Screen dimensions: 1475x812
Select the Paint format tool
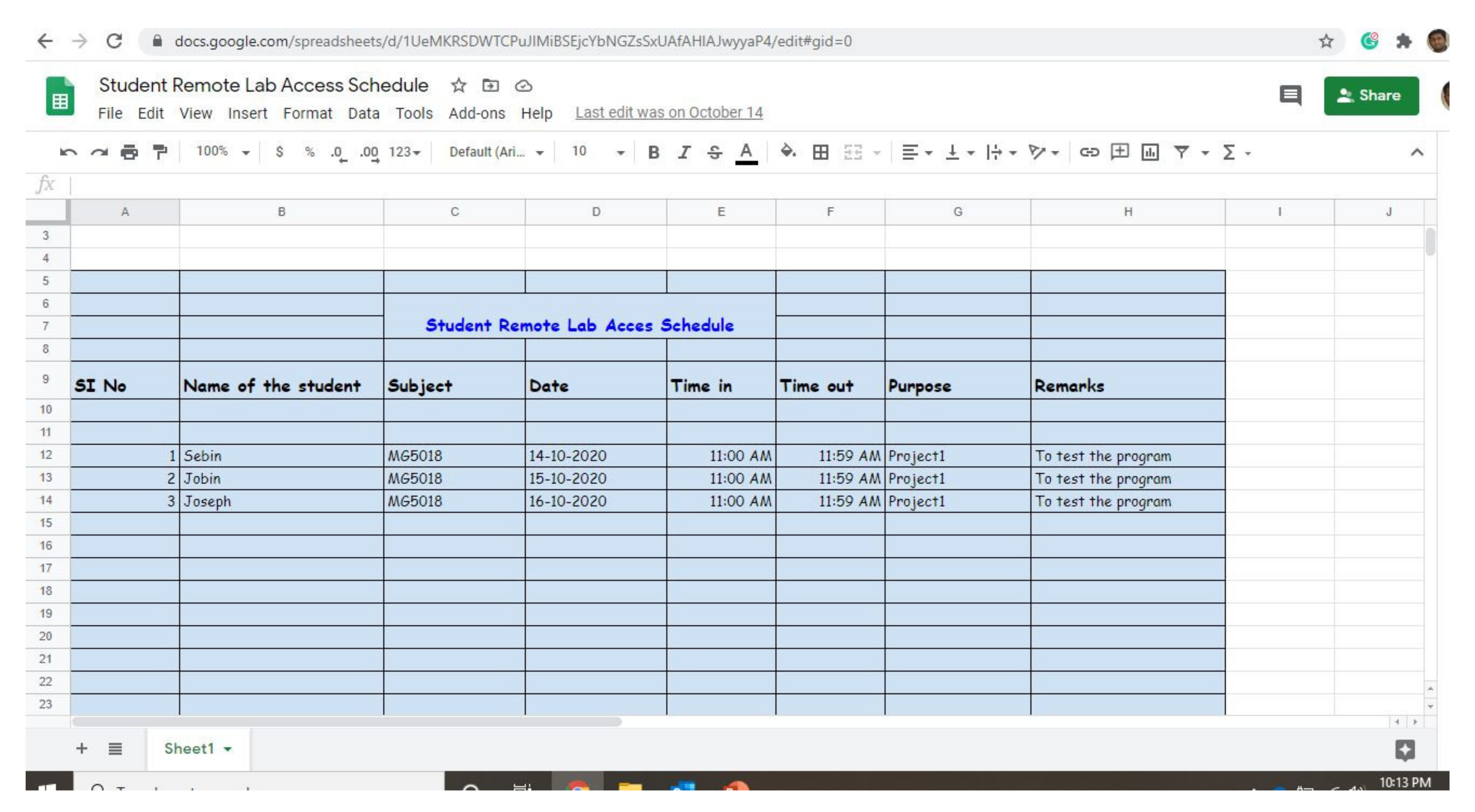pos(160,152)
